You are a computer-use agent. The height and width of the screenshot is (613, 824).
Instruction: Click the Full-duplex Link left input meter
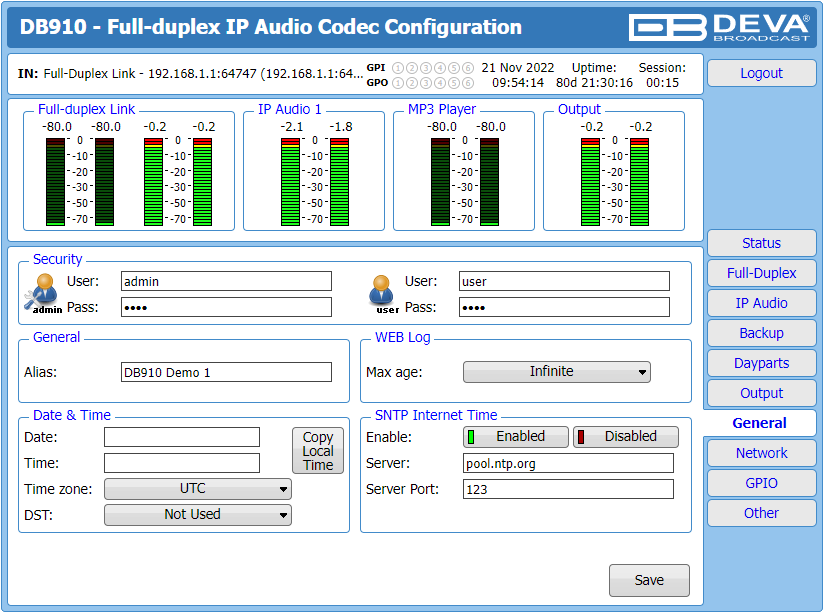tap(55, 182)
